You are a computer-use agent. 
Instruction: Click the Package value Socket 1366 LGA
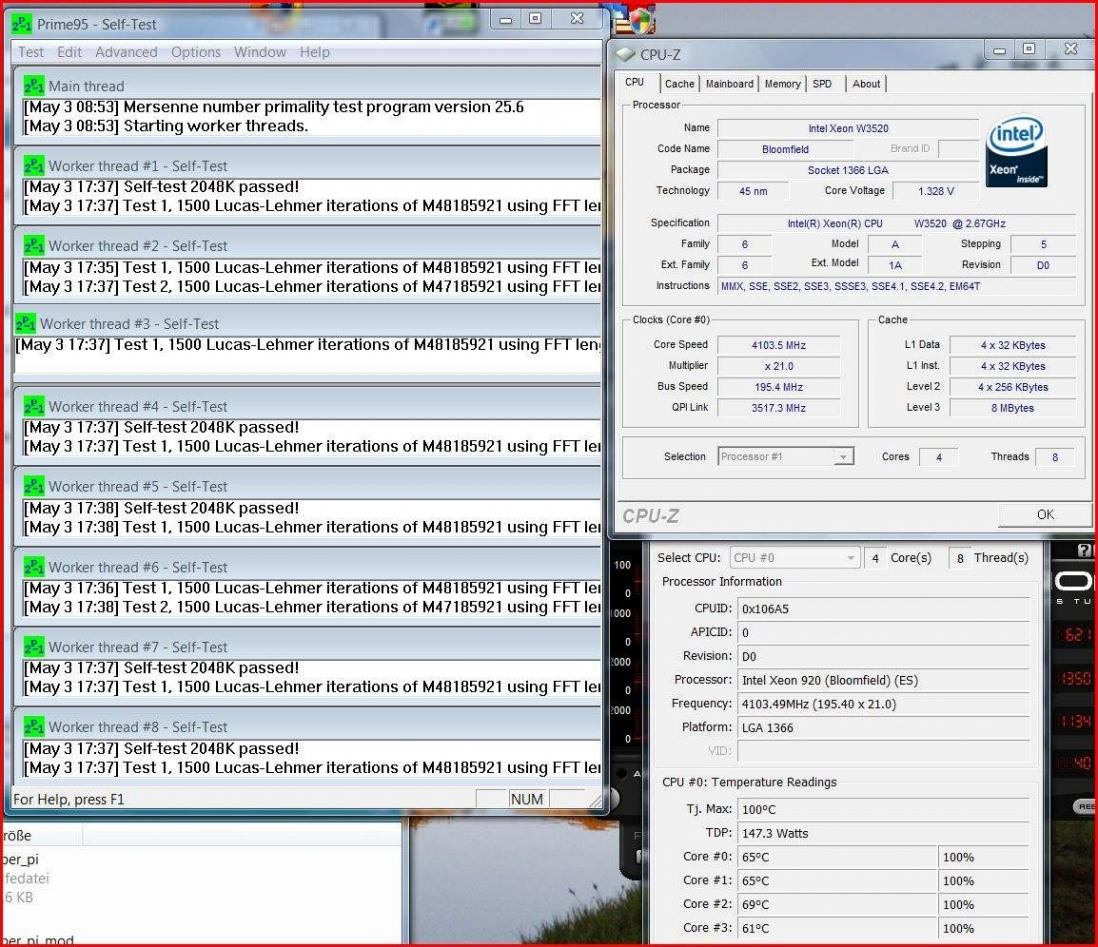pos(848,170)
